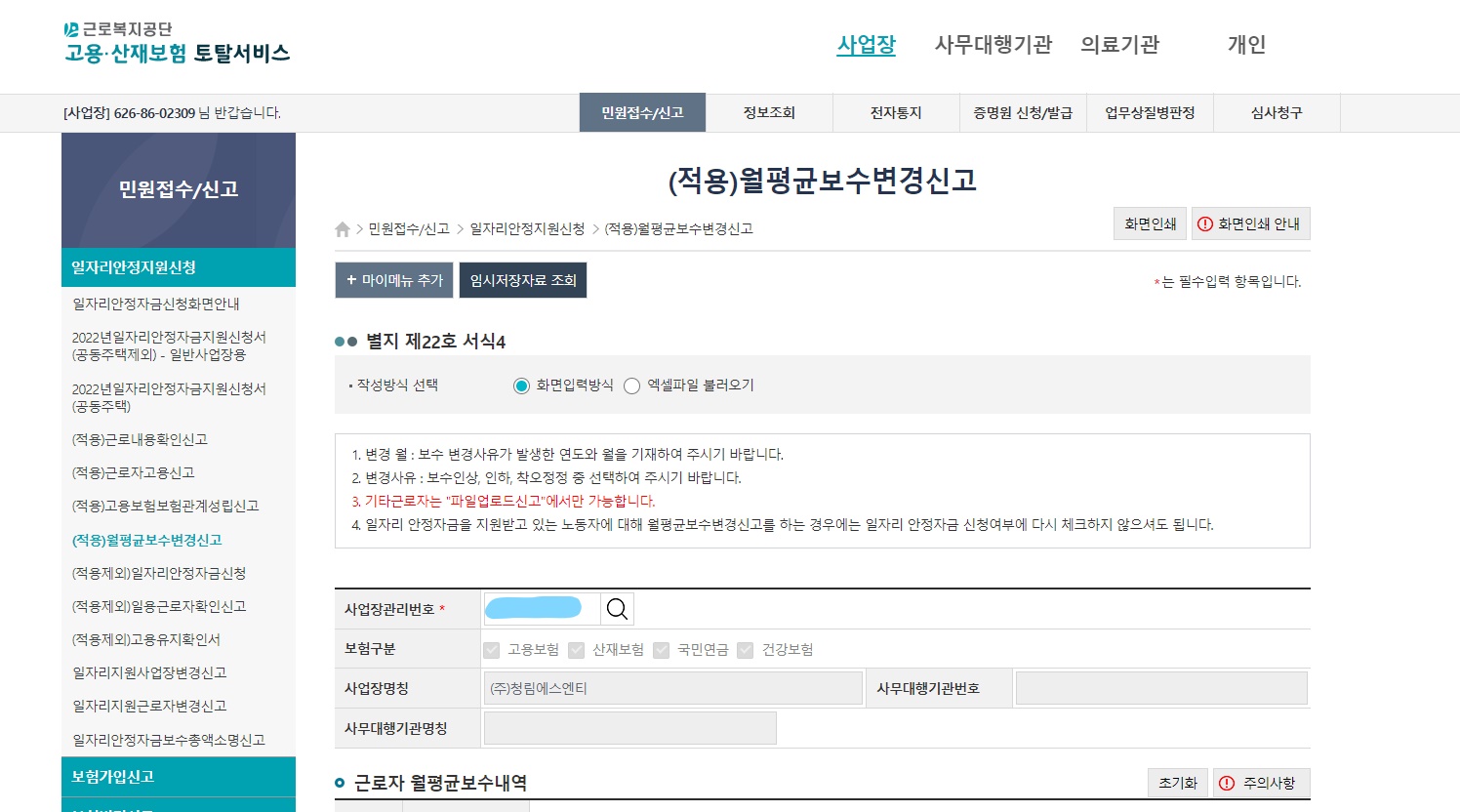The image size is (1460, 812).
Task: Open 일자리안정자금신청화면안내 in the sidebar
Action: [156, 304]
